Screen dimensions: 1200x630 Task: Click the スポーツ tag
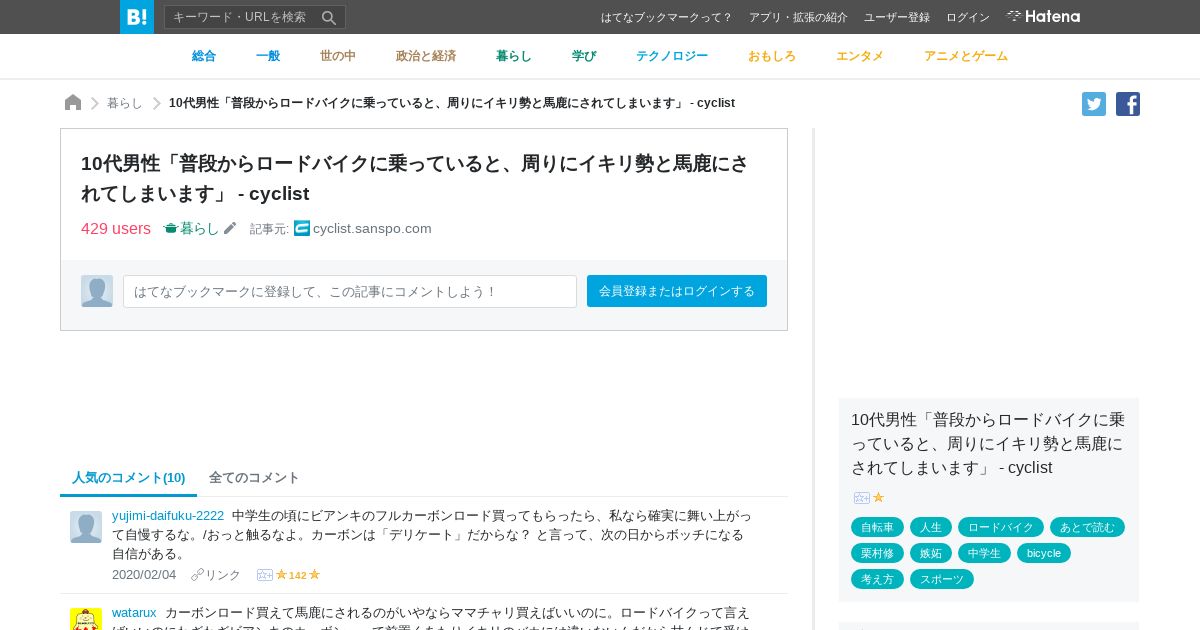point(942,579)
